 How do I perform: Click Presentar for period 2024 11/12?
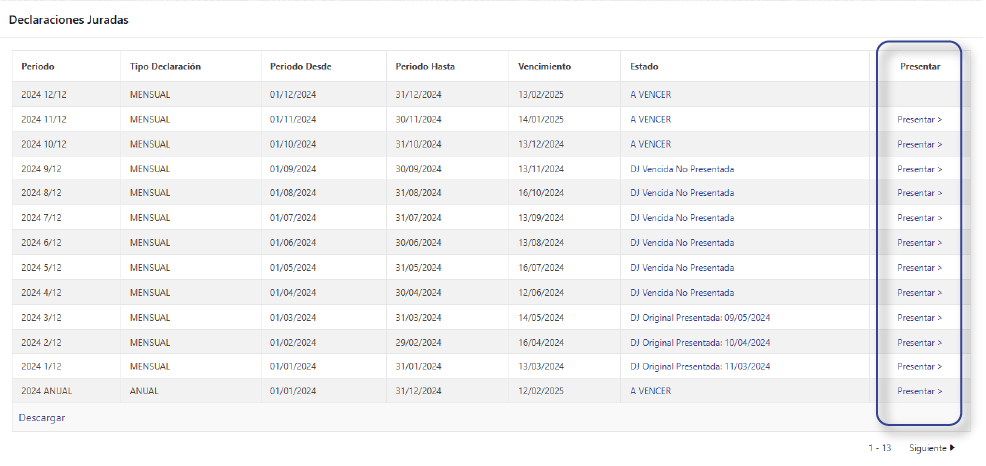(919, 119)
